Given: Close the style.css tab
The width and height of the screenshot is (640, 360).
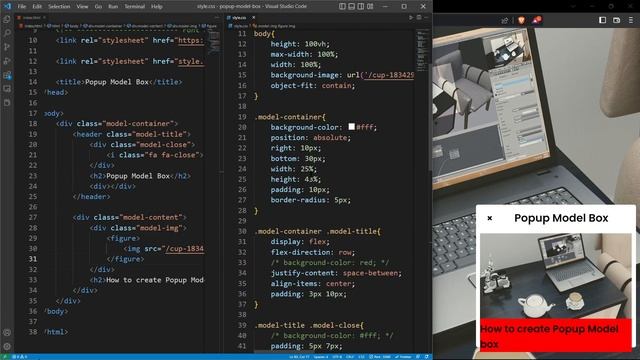Looking at the screenshot, I should (253, 18).
